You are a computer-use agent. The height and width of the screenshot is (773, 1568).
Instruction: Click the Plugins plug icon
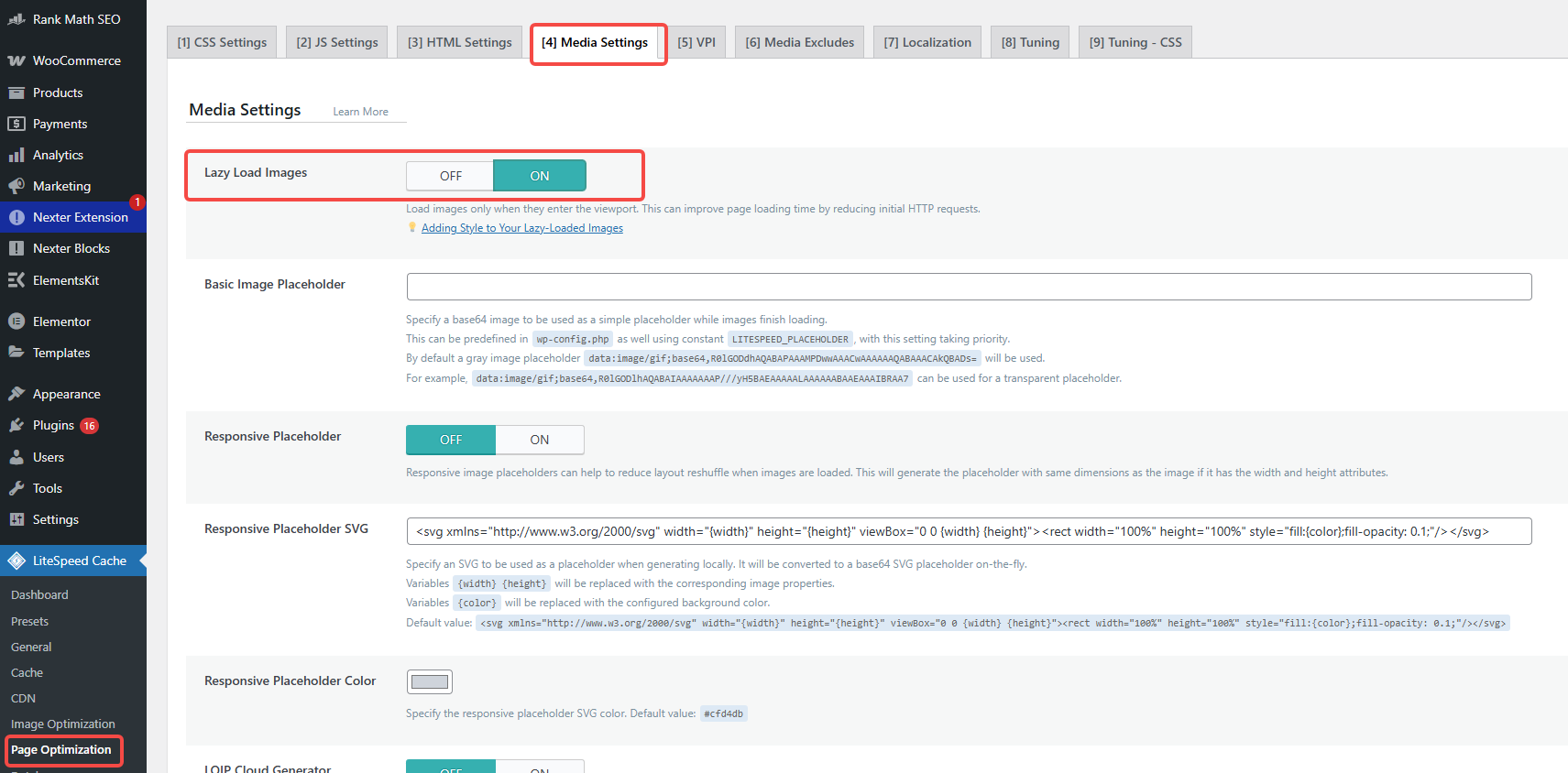pyautogui.click(x=16, y=425)
